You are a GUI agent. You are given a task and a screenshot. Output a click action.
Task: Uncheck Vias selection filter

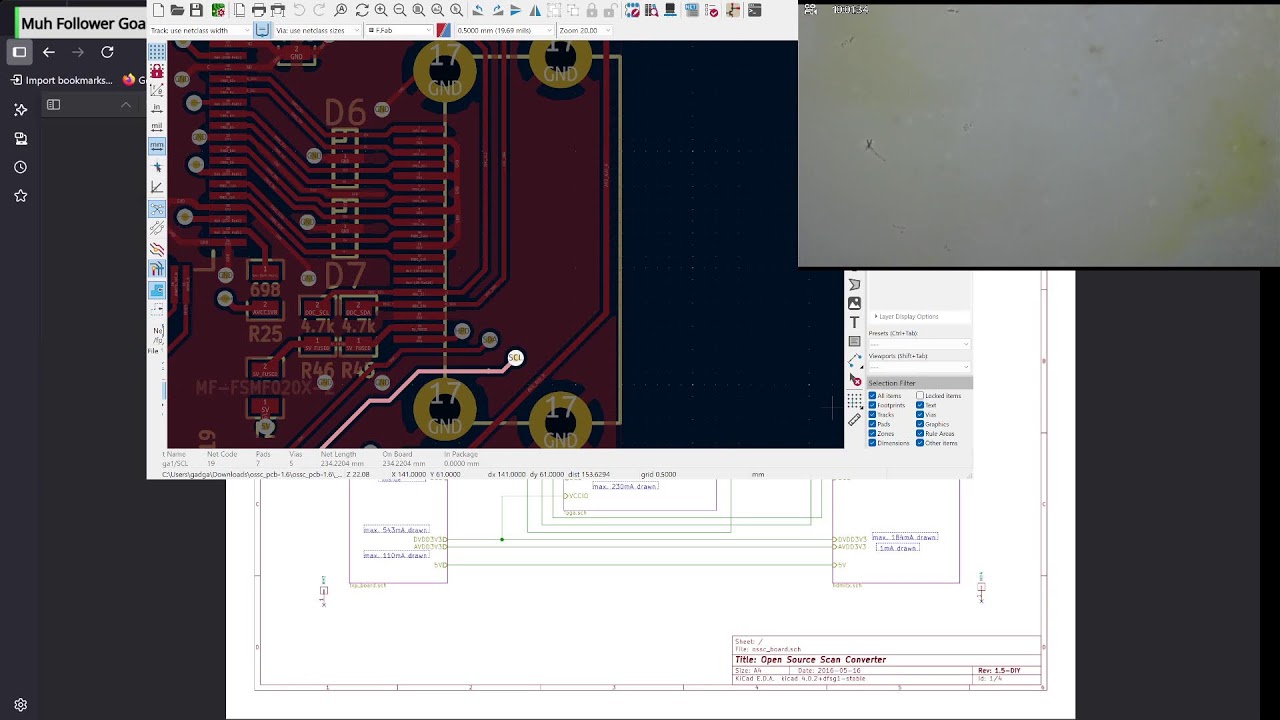(920, 415)
